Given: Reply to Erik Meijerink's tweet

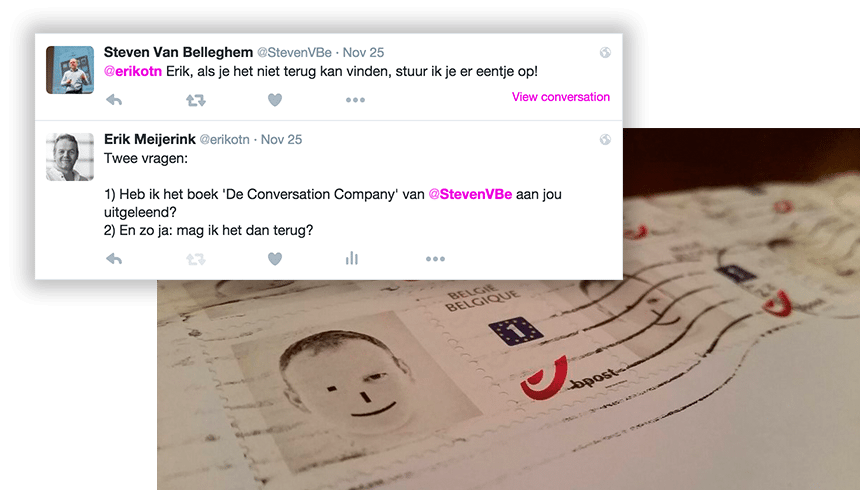Looking at the screenshot, I should click(x=114, y=258).
